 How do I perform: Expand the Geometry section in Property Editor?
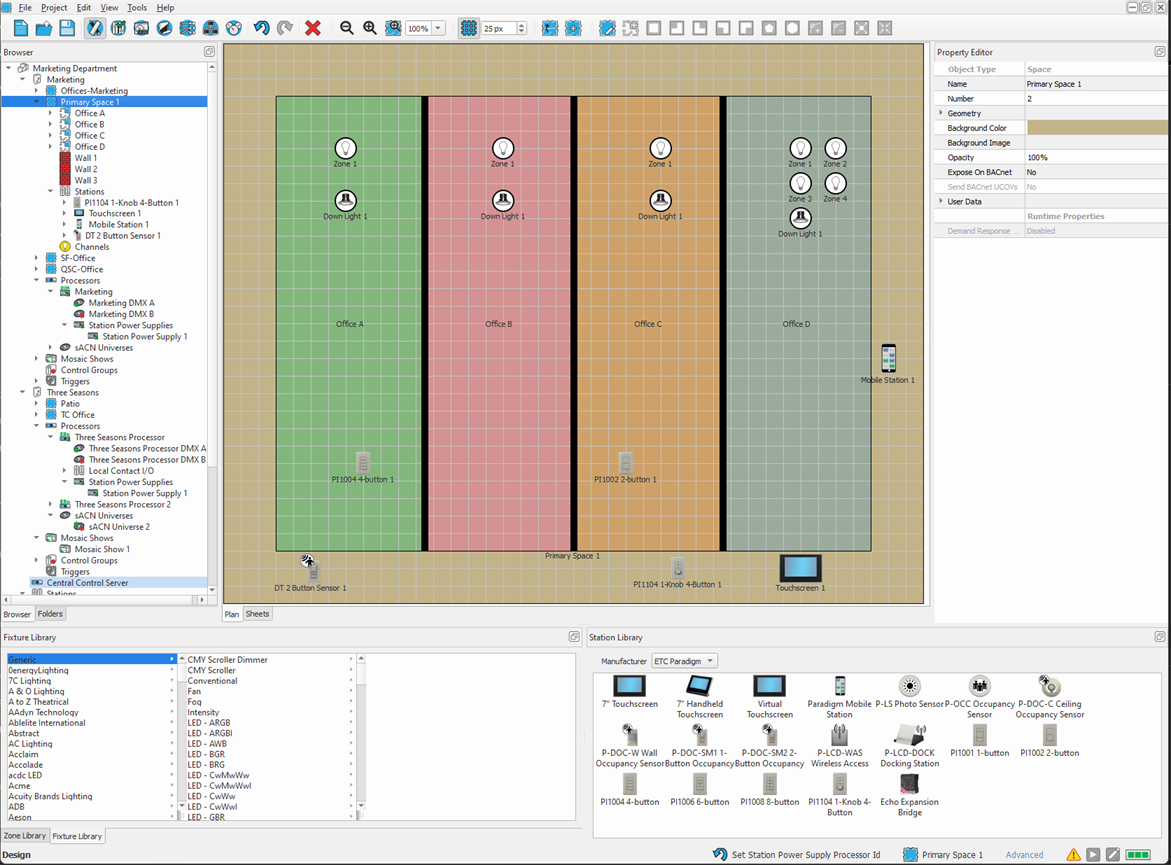pyautogui.click(x=941, y=114)
